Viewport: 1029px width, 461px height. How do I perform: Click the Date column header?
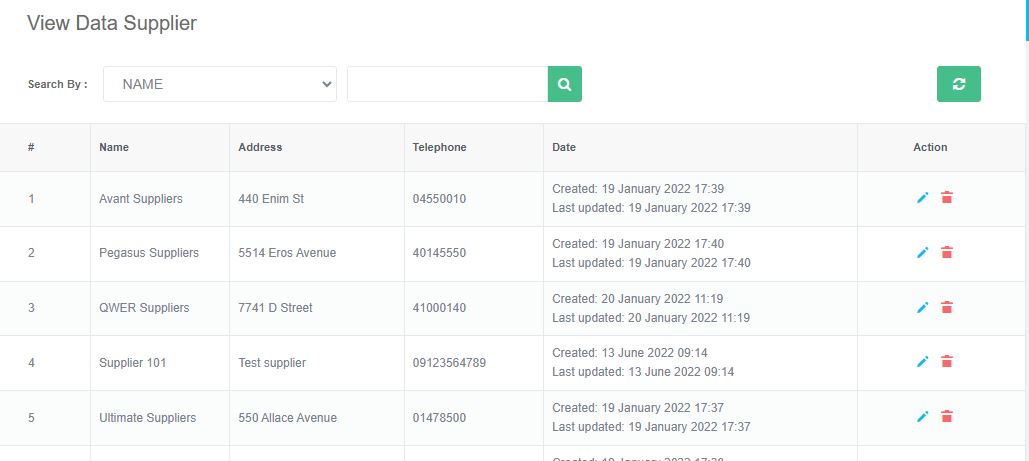pos(564,147)
